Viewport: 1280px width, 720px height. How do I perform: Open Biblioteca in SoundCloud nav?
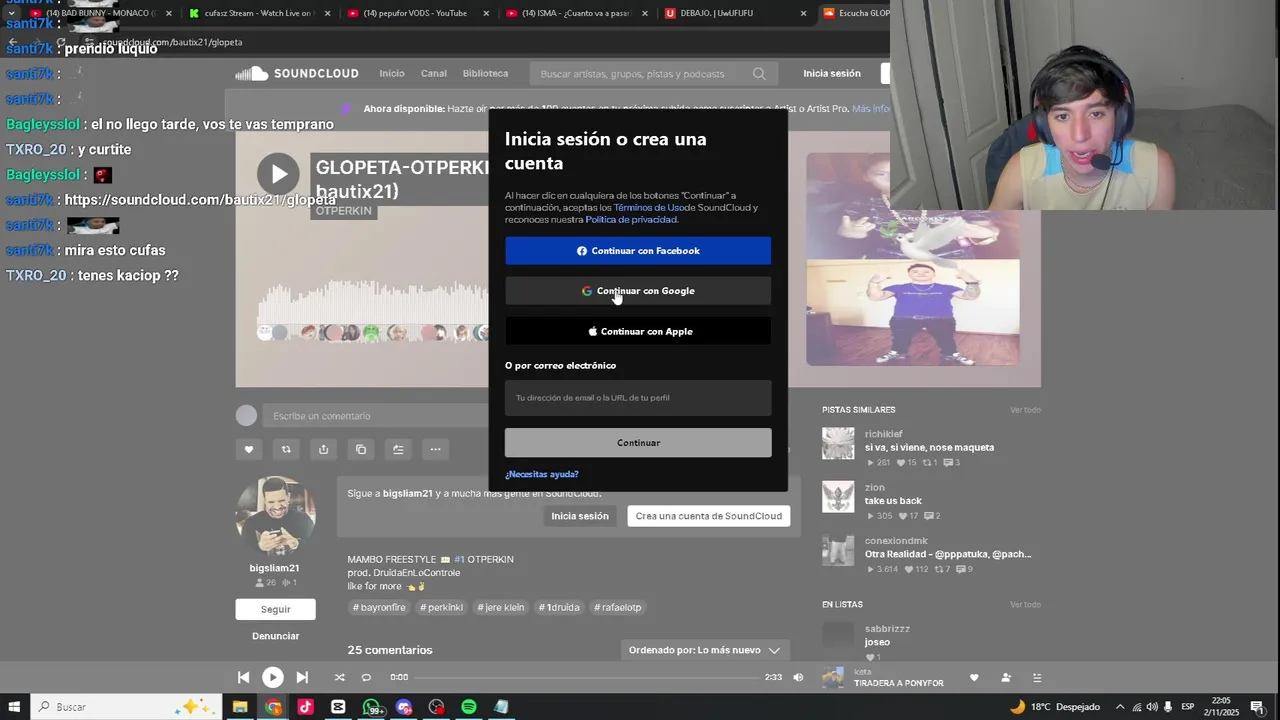point(485,73)
